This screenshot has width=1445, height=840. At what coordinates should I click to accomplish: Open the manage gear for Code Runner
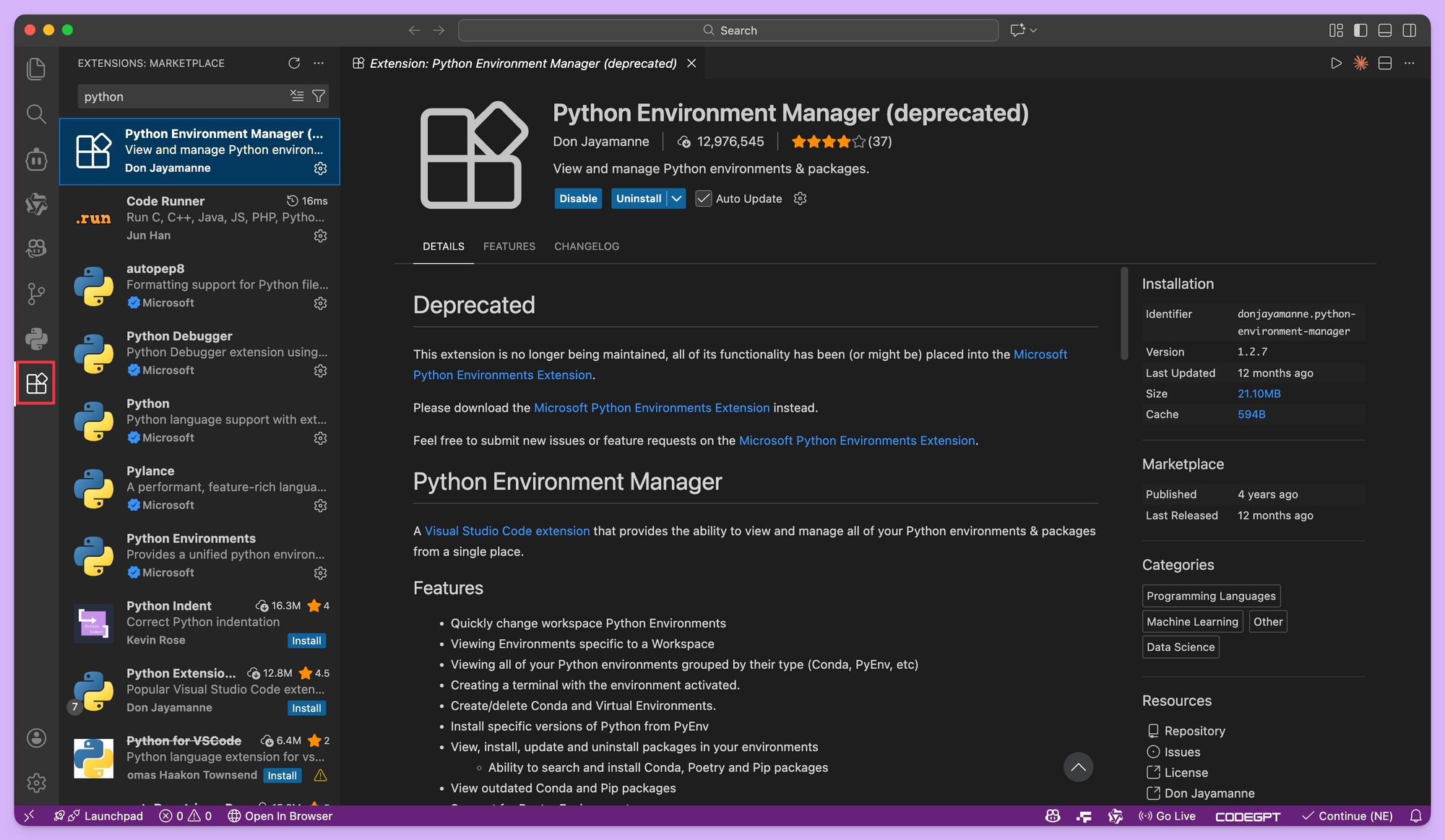click(320, 235)
